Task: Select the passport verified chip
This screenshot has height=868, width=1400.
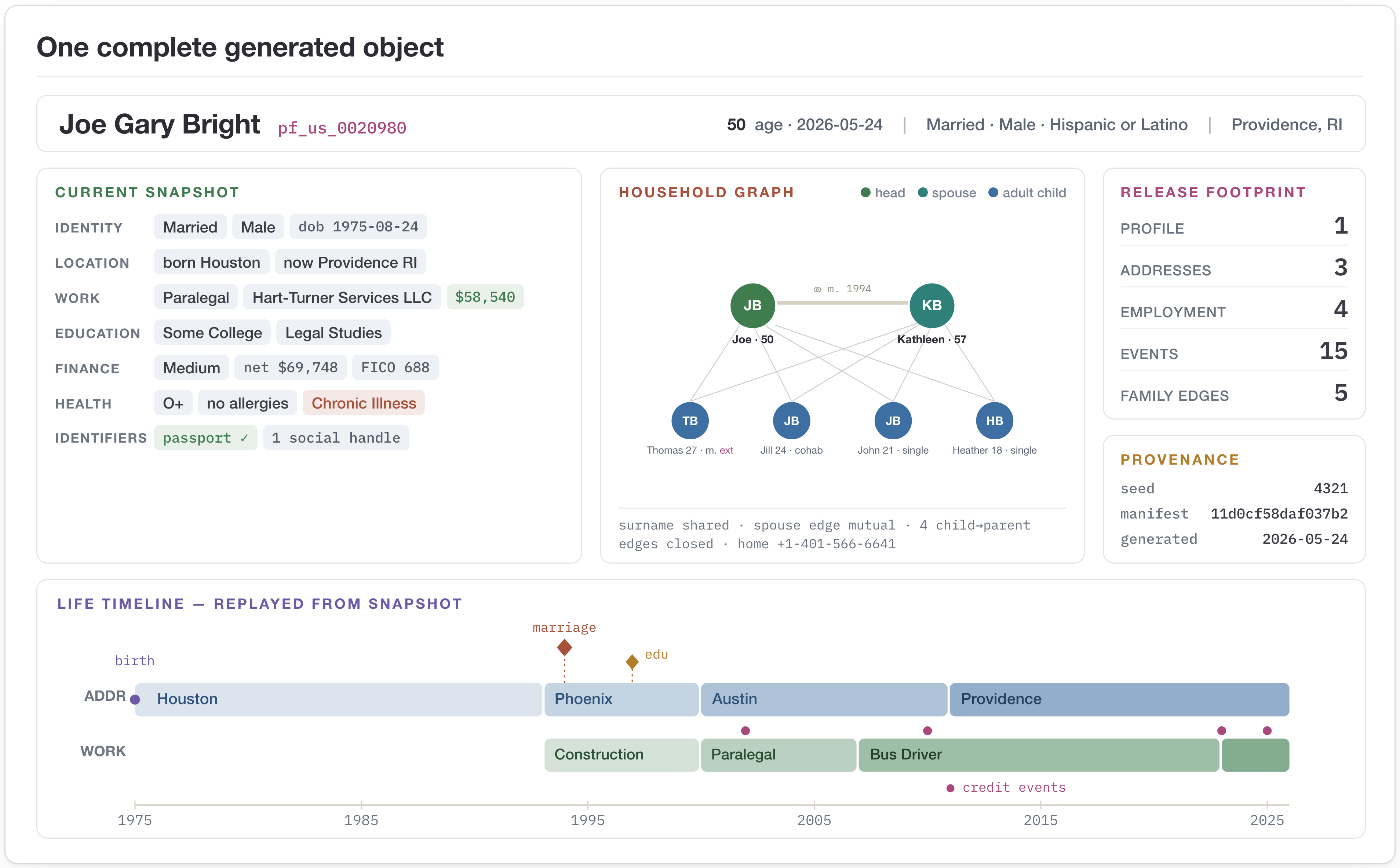Action: (205, 438)
